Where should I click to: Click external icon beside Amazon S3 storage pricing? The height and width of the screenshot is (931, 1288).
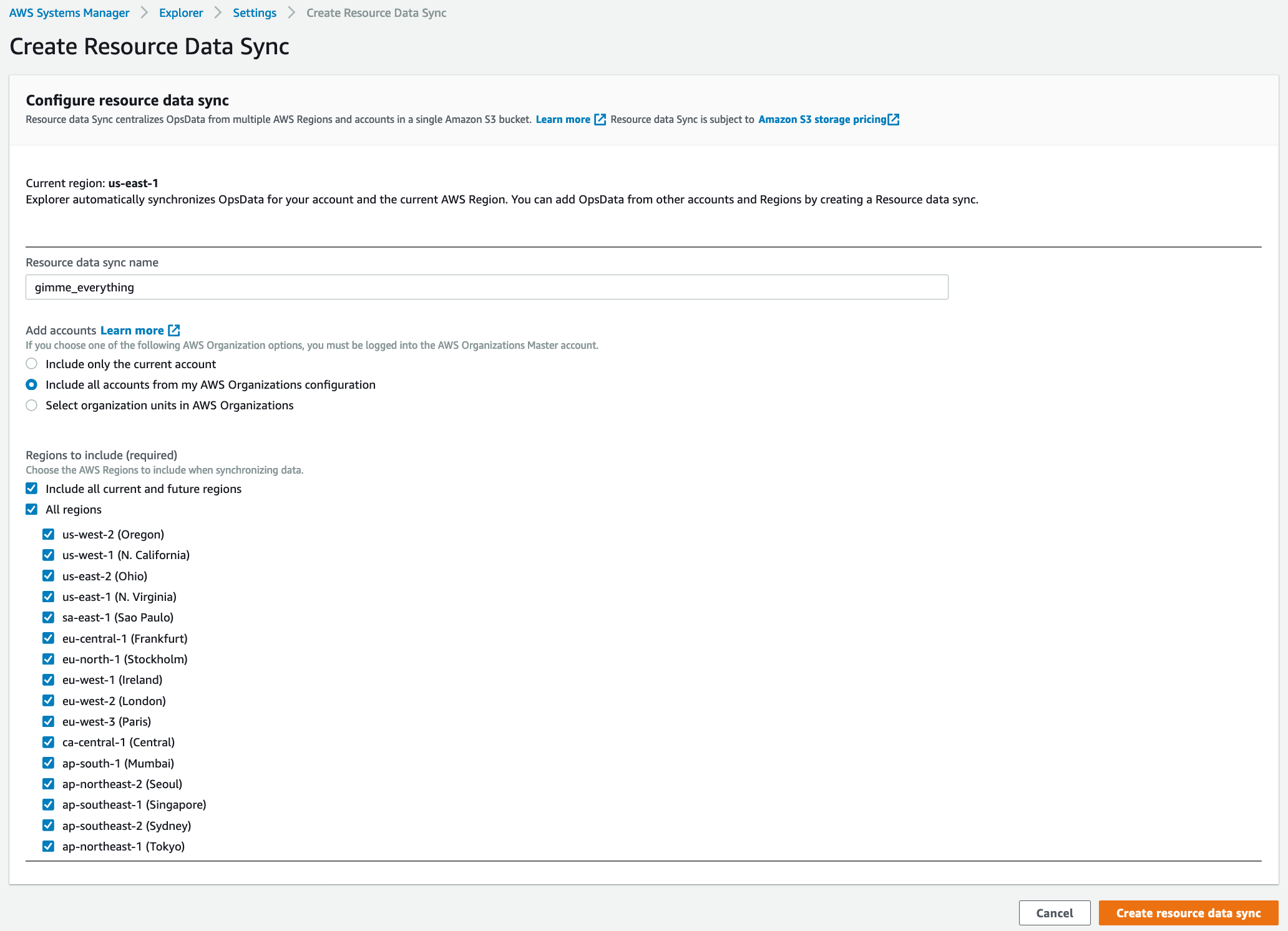[x=894, y=119]
